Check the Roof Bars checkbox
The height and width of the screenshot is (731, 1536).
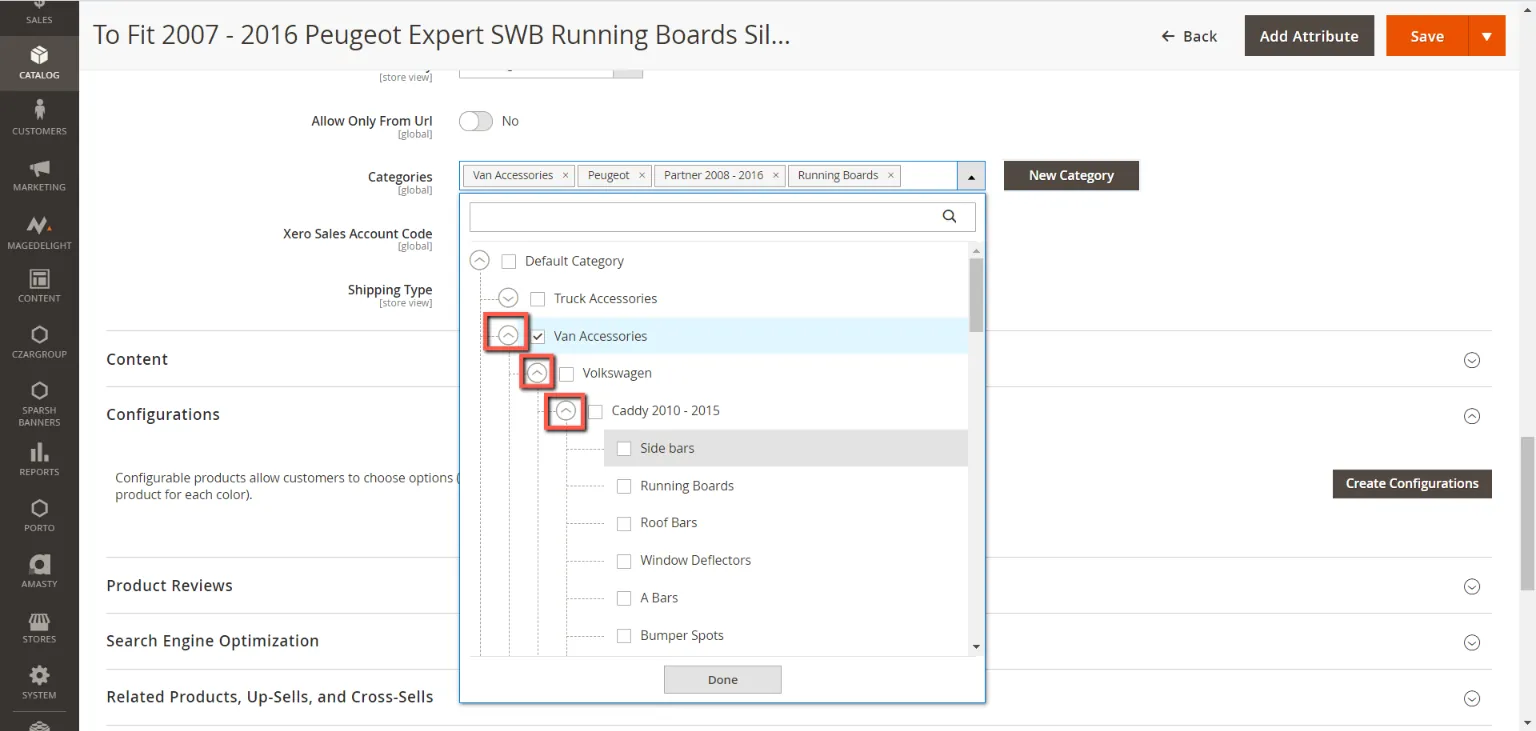[x=624, y=523]
